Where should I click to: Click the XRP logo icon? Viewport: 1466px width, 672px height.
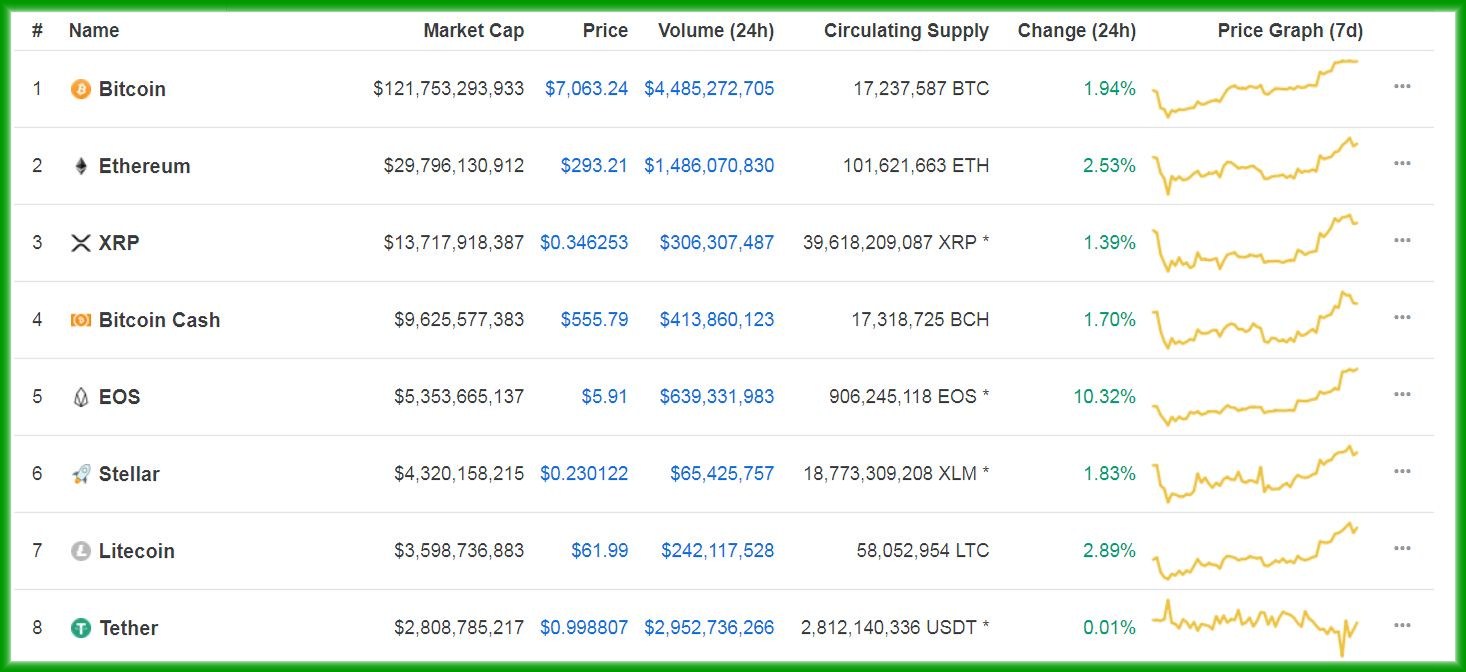(81, 243)
